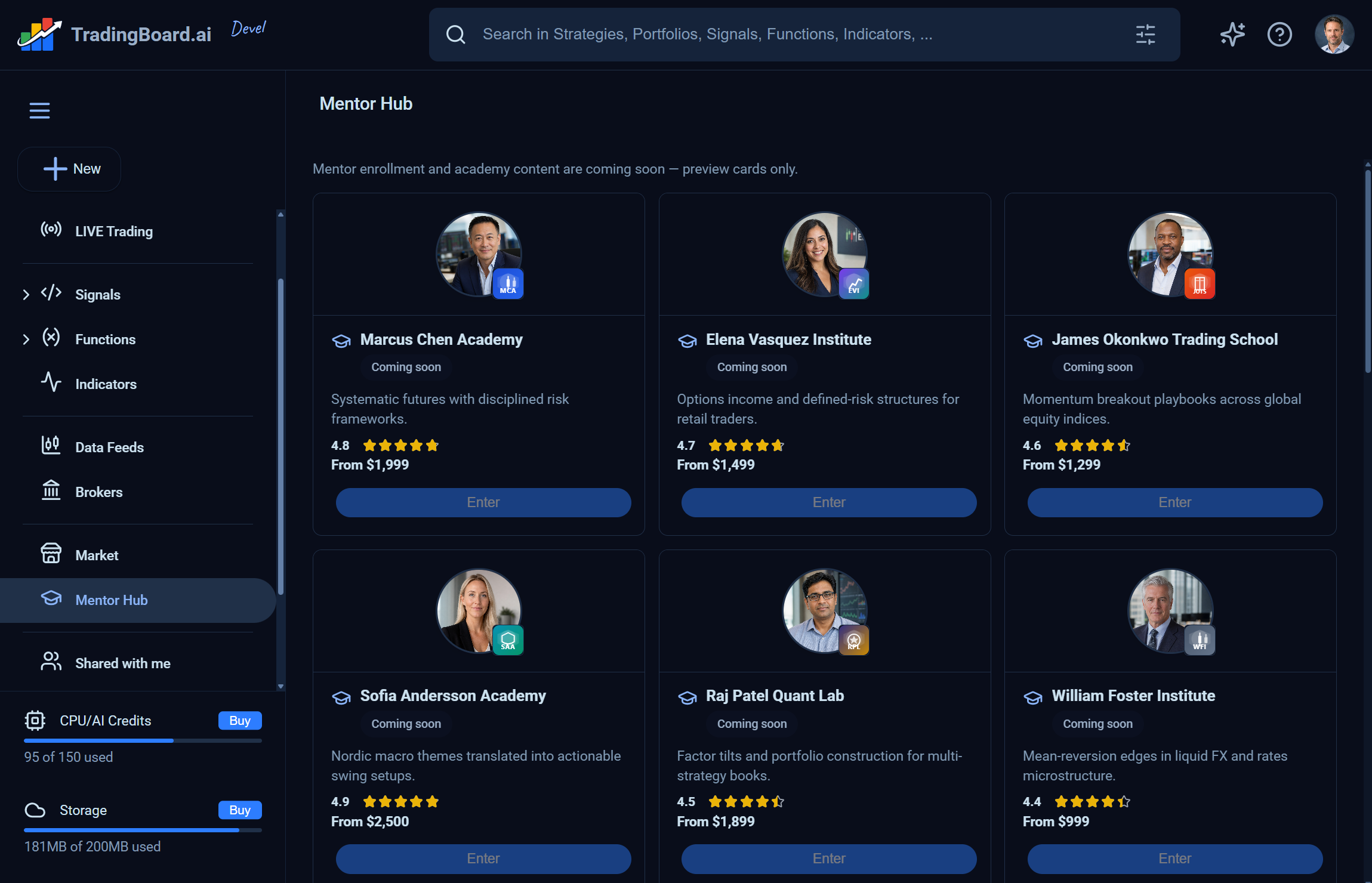The image size is (1372, 883).
Task: Click the SAA badge on Sofia Andersson photo
Action: tap(508, 640)
